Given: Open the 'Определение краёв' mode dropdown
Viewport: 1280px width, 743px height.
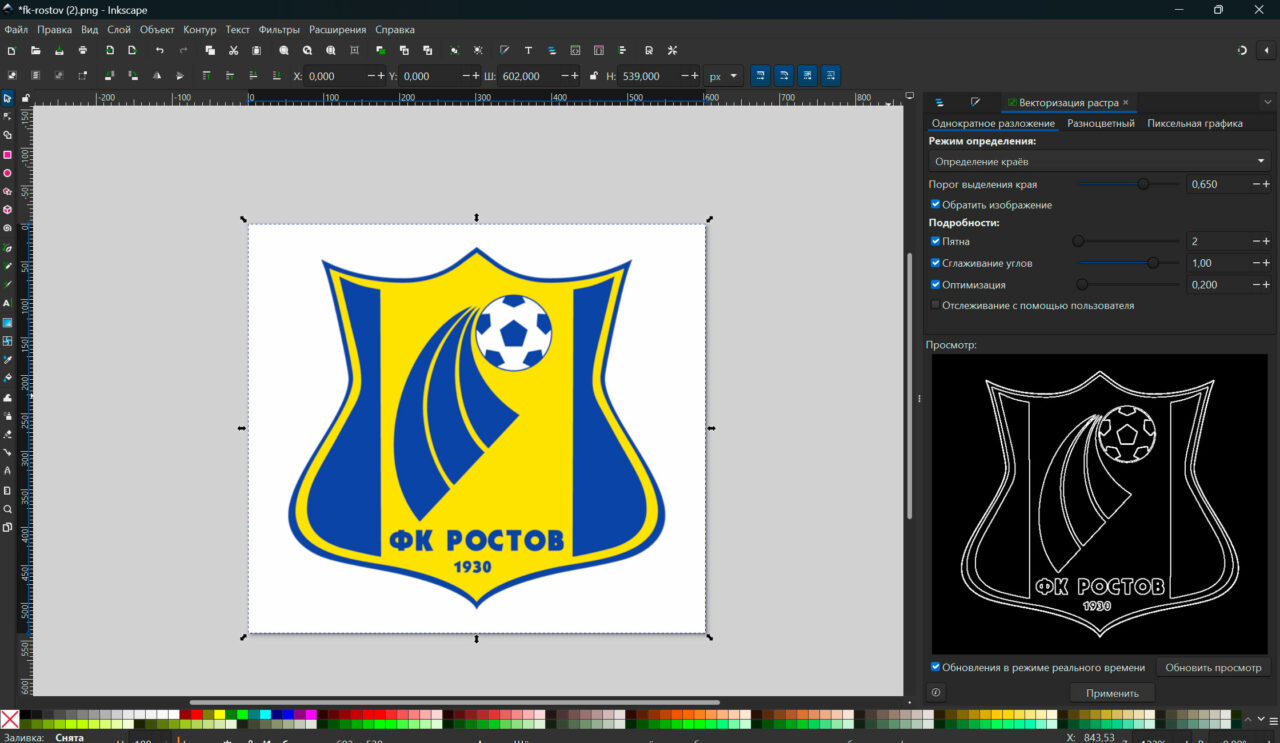Looking at the screenshot, I should (1099, 161).
